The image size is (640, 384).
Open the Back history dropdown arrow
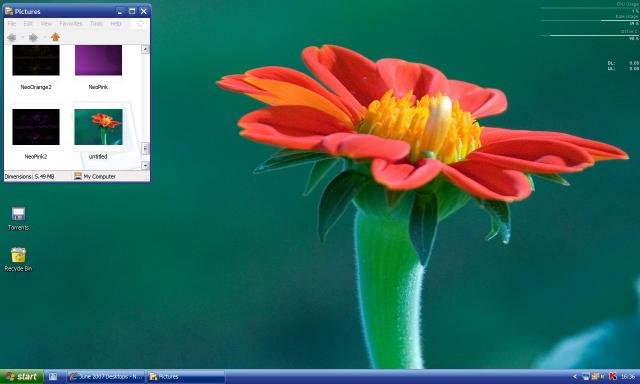pos(22,38)
